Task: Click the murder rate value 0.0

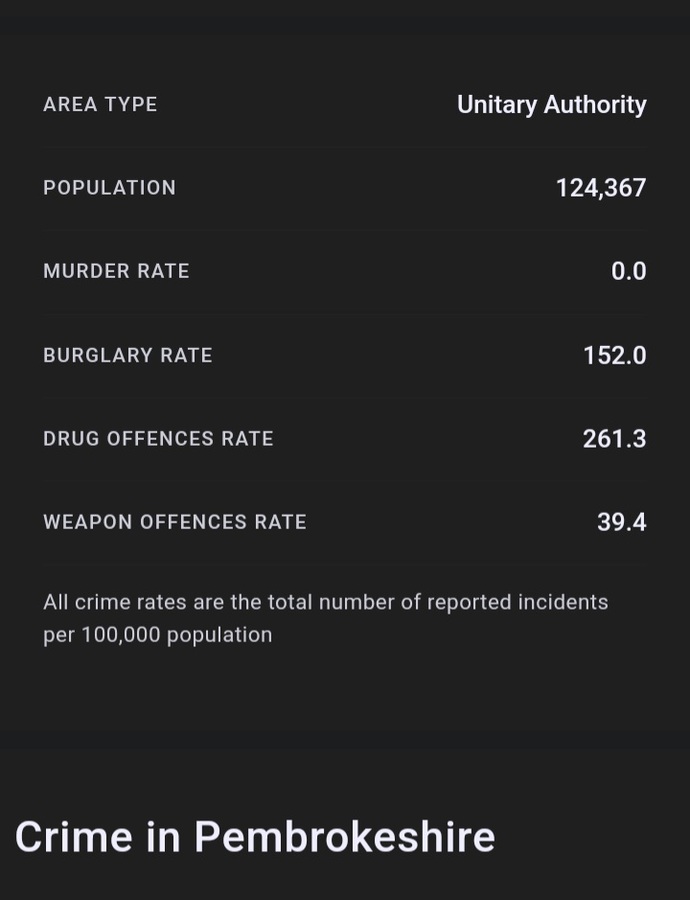Action: click(629, 271)
